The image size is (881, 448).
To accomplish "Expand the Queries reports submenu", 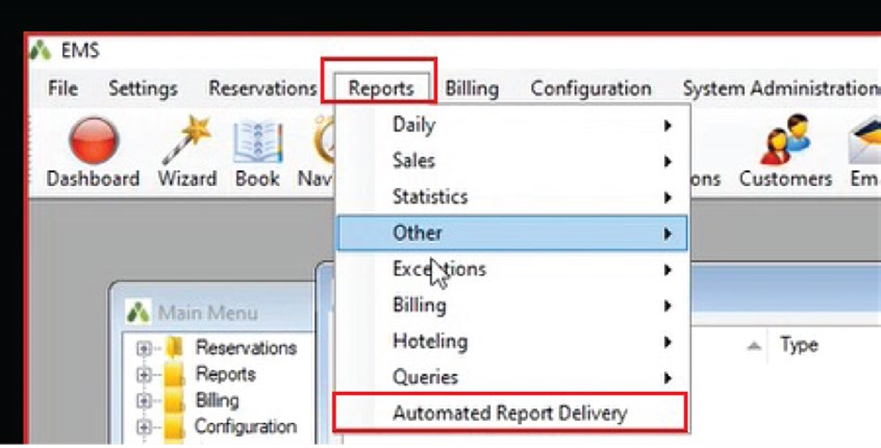I will [x=512, y=377].
